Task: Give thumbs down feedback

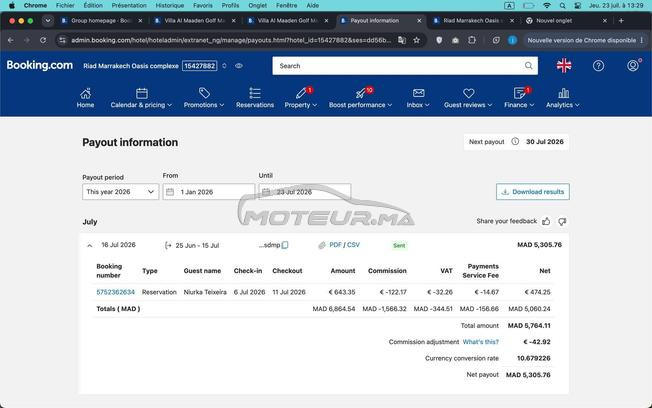Action: click(562, 222)
